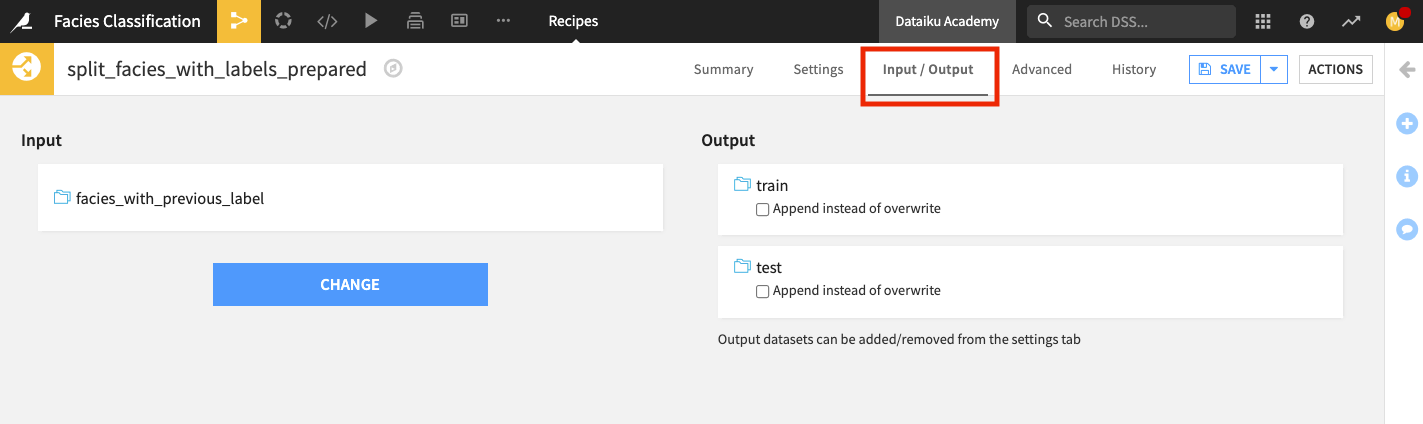Click the plus icon in right sidebar

tap(1407, 124)
